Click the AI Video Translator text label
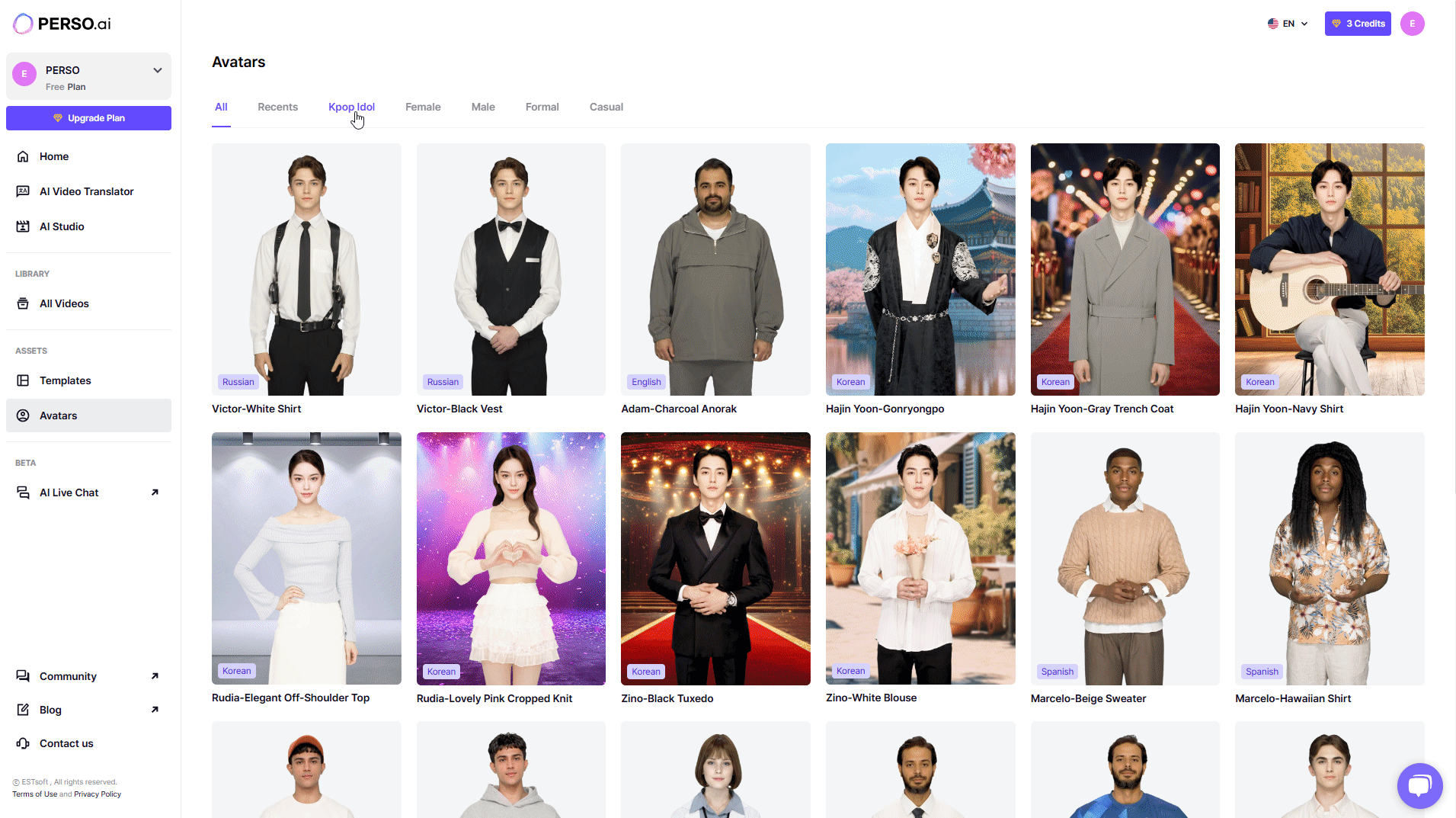This screenshot has width=1456, height=818. point(86,191)
